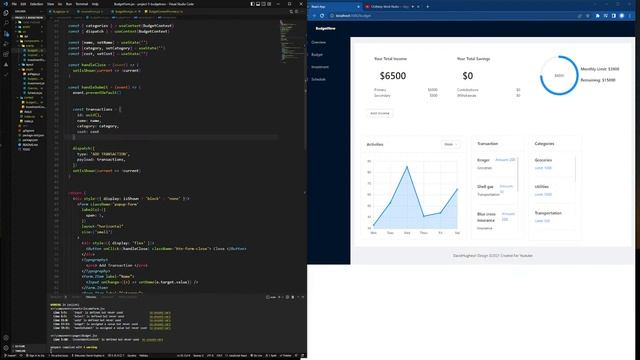Open the Week dropdown on the Activities chart
Image resolution: width=640 pixels, height=360 pixels.
tap(450, 144)
